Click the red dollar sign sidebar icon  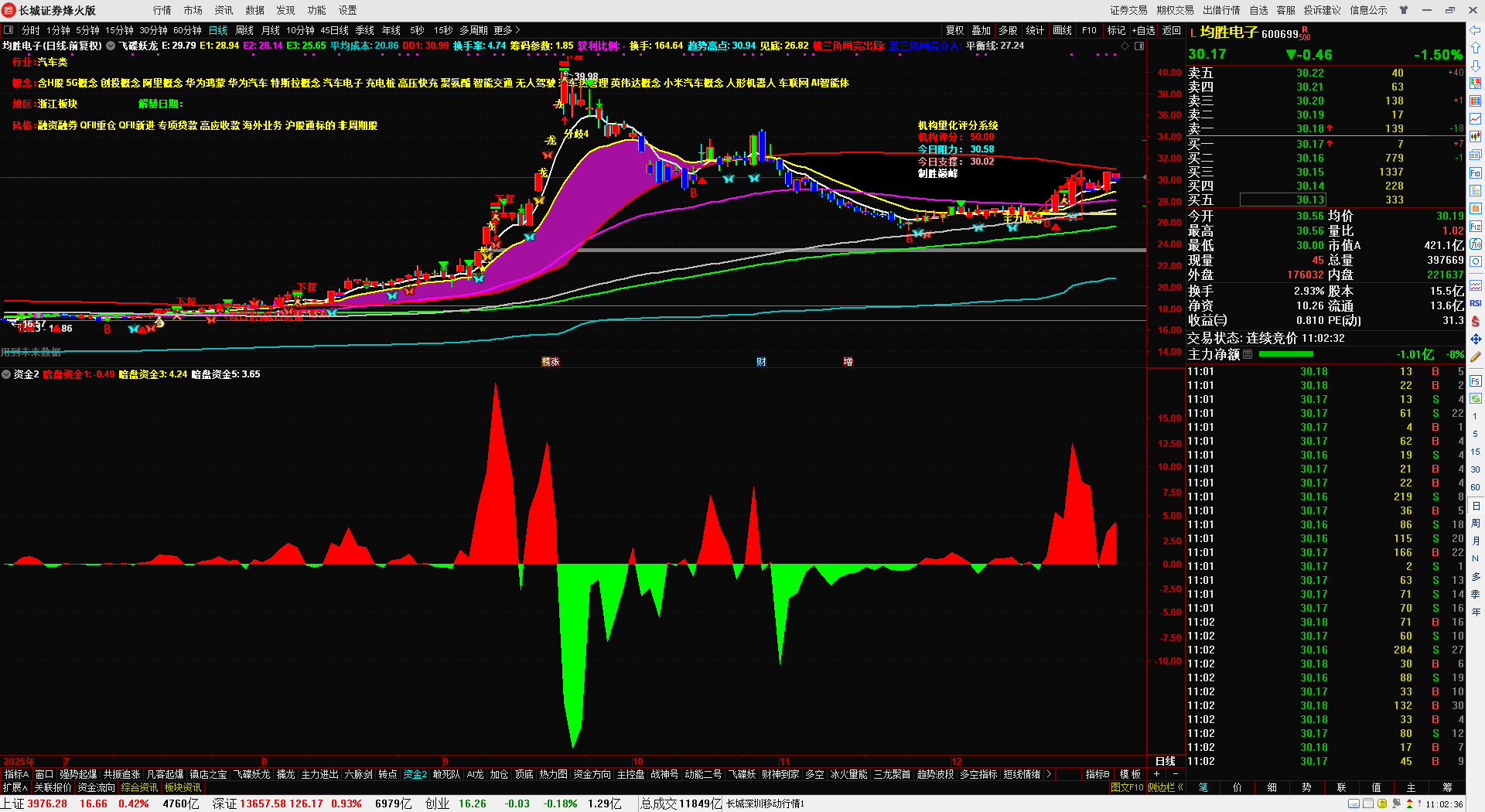tap(1476, 321)
